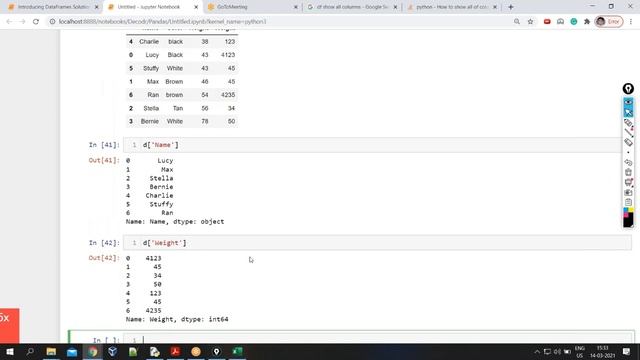Open the Extensions puzzle-piece menu

point(587,22)
